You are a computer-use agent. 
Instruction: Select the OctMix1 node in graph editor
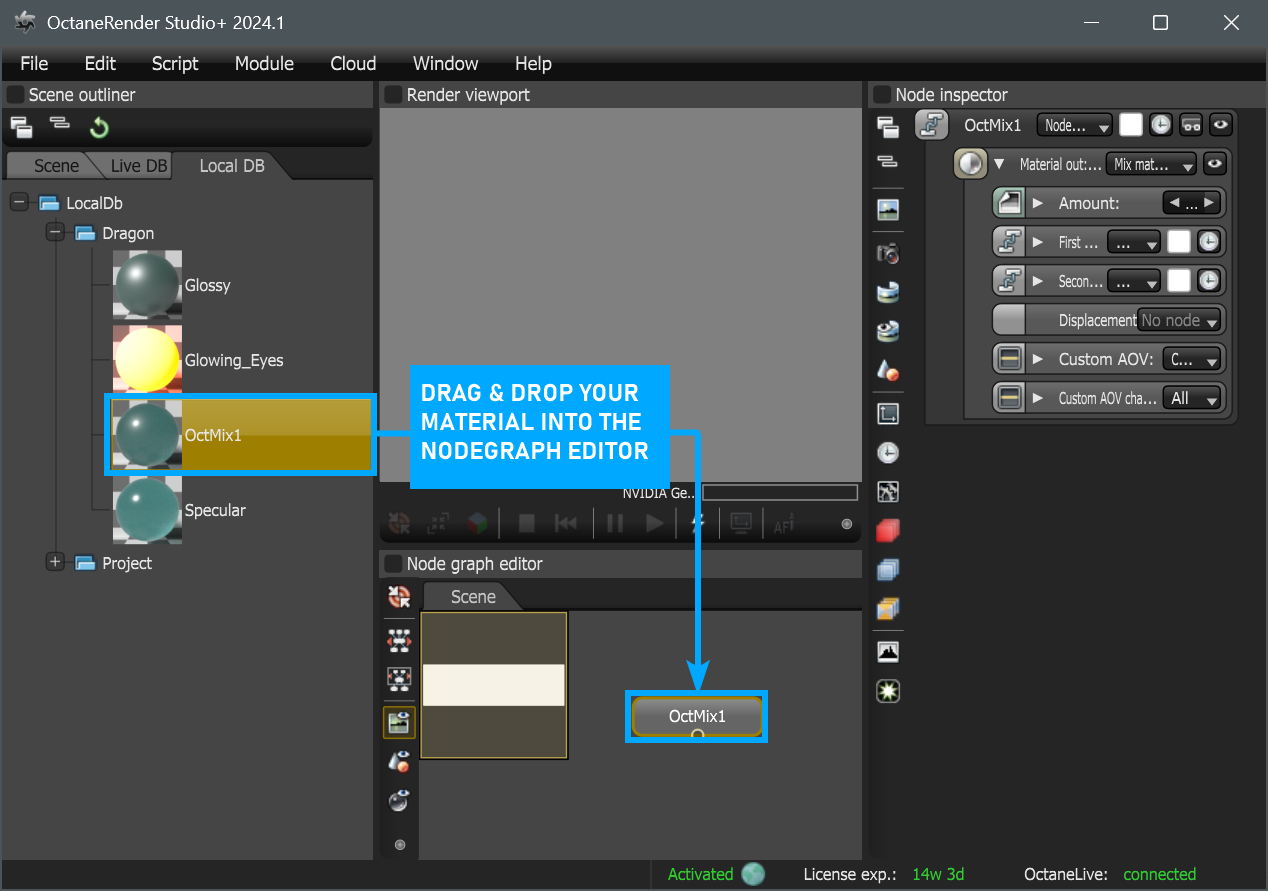click(697, 716)
